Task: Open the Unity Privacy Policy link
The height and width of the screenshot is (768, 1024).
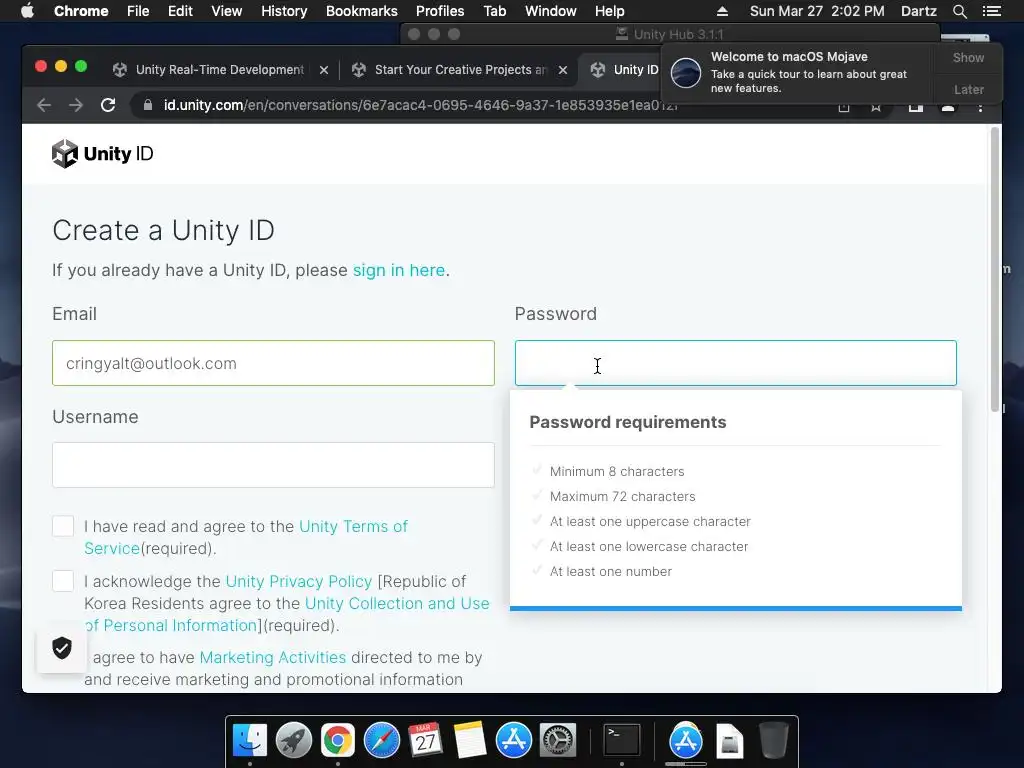Action: point(298,581)
